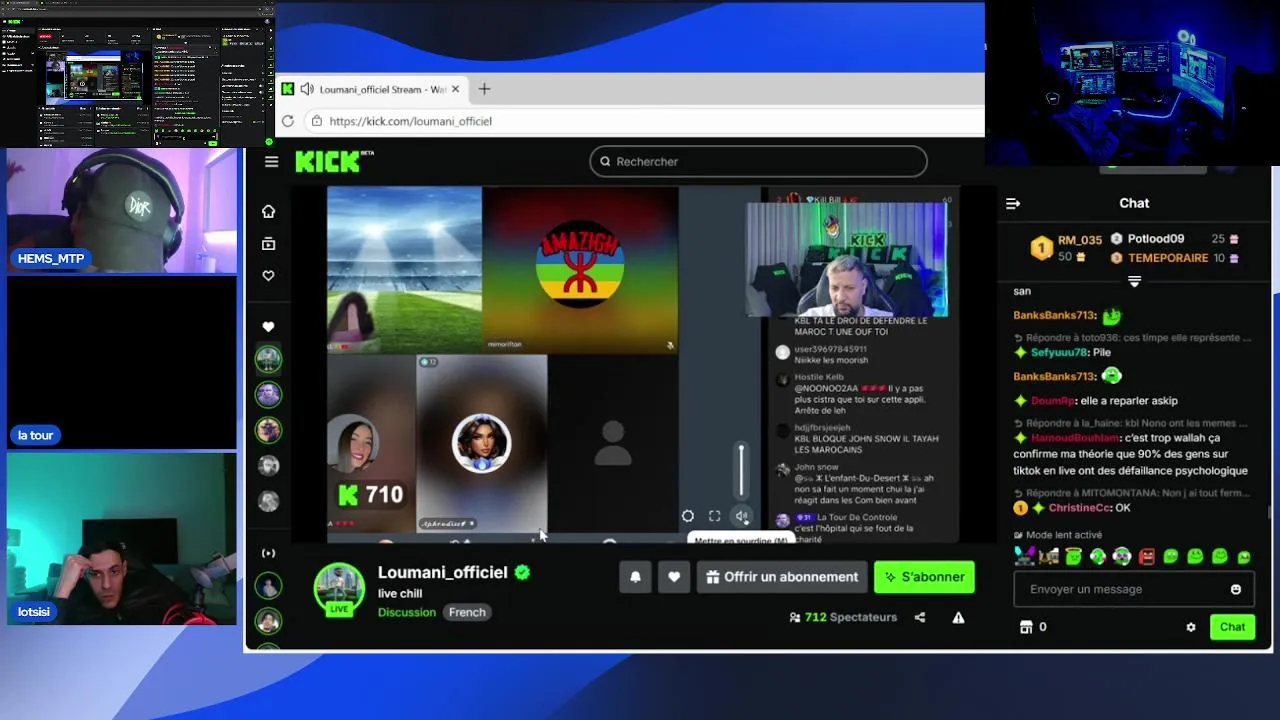Image resolution: width=1280 pixels, height=720 pixels.
Task: Go to Home in Kick sidebar
Action: click(268, 211)
